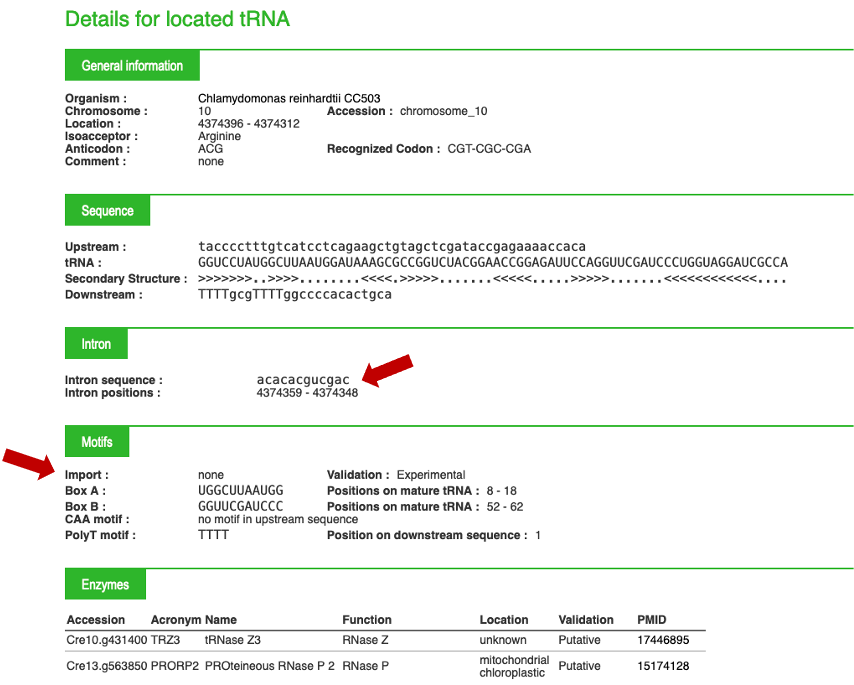Open the Intron section header
The height and width of the screenshot is (685, 854).
click(96, 344)
